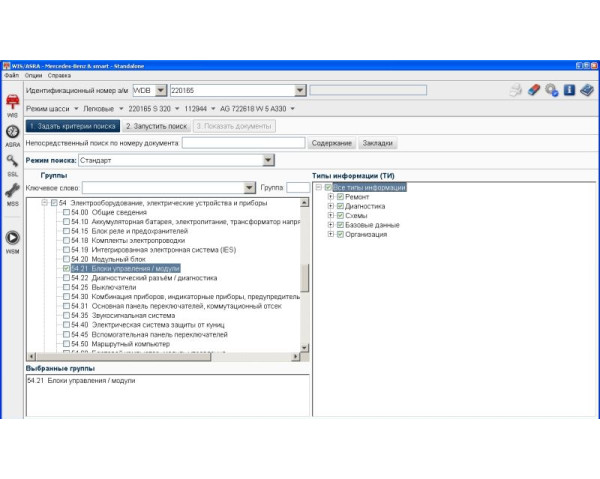Go to step 2 Запустить поиск

(156, 126)
